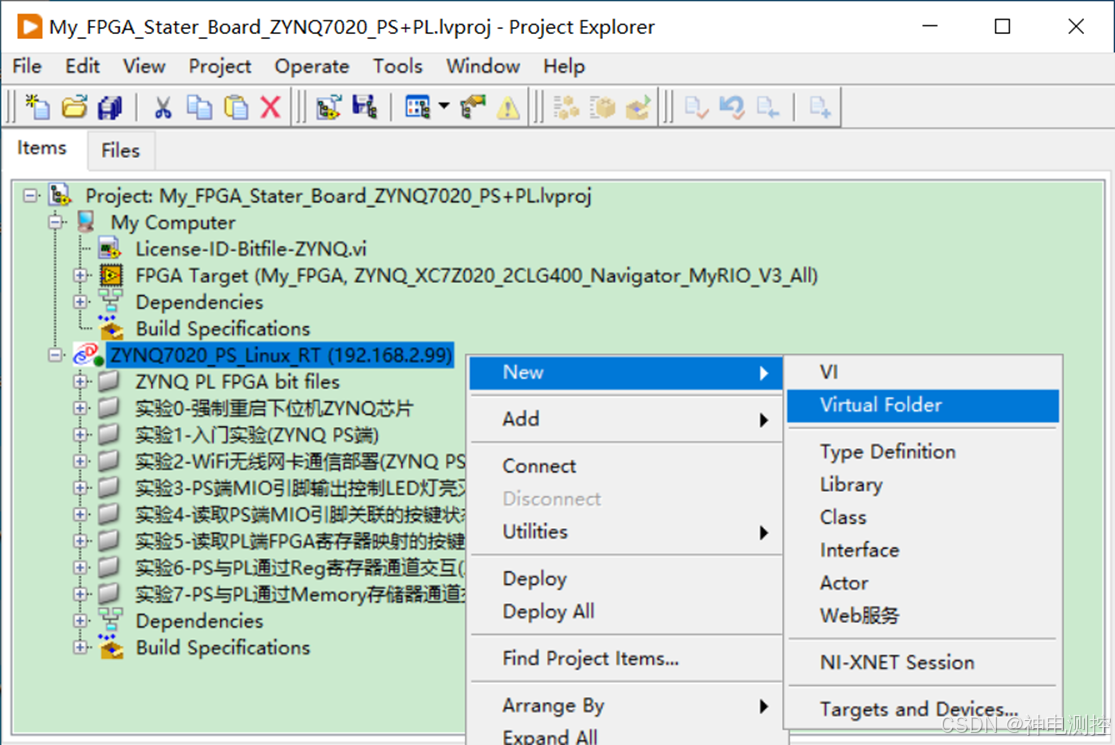Open the File menu

27,67
